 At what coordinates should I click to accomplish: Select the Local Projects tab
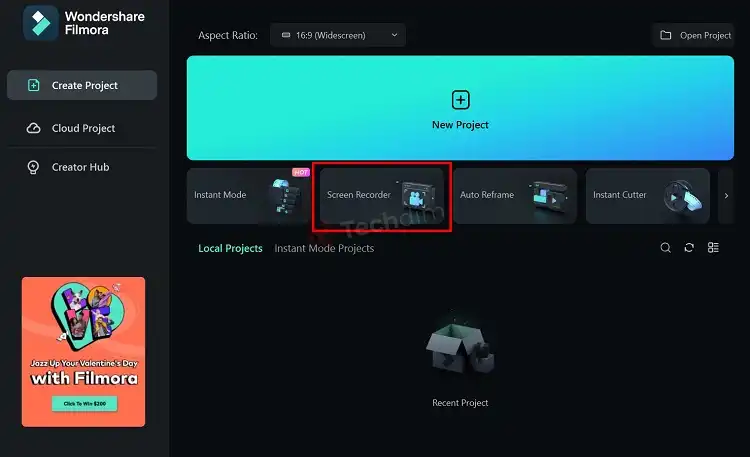point(230,248)
